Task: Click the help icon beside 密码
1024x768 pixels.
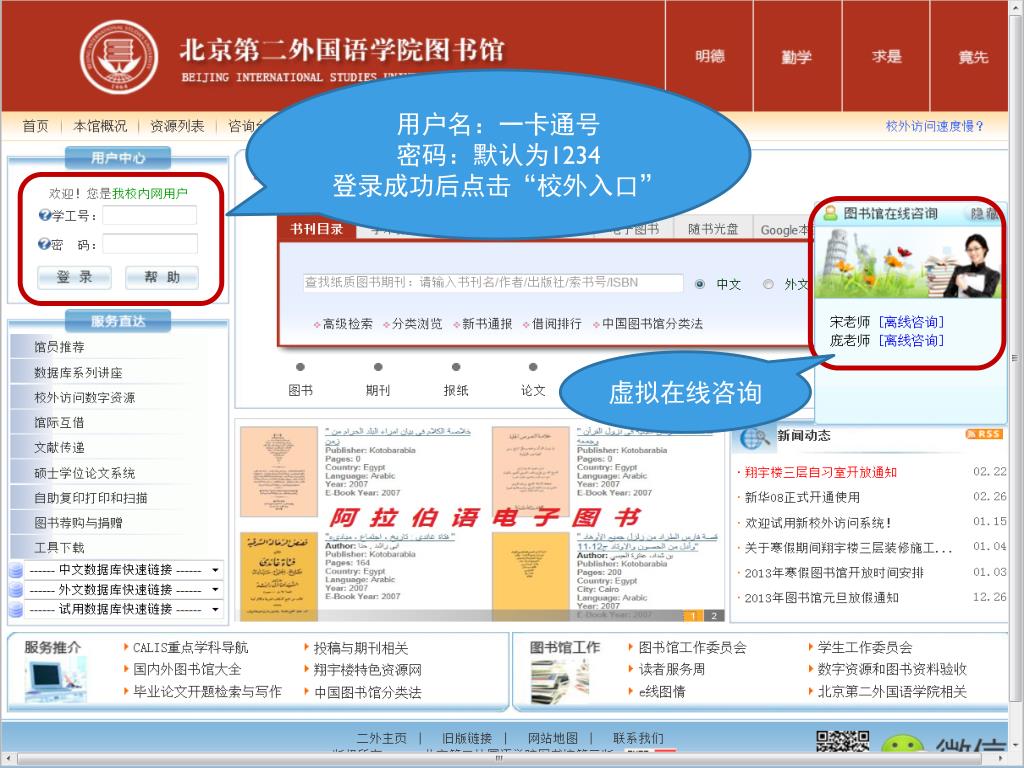Action: 44,244
